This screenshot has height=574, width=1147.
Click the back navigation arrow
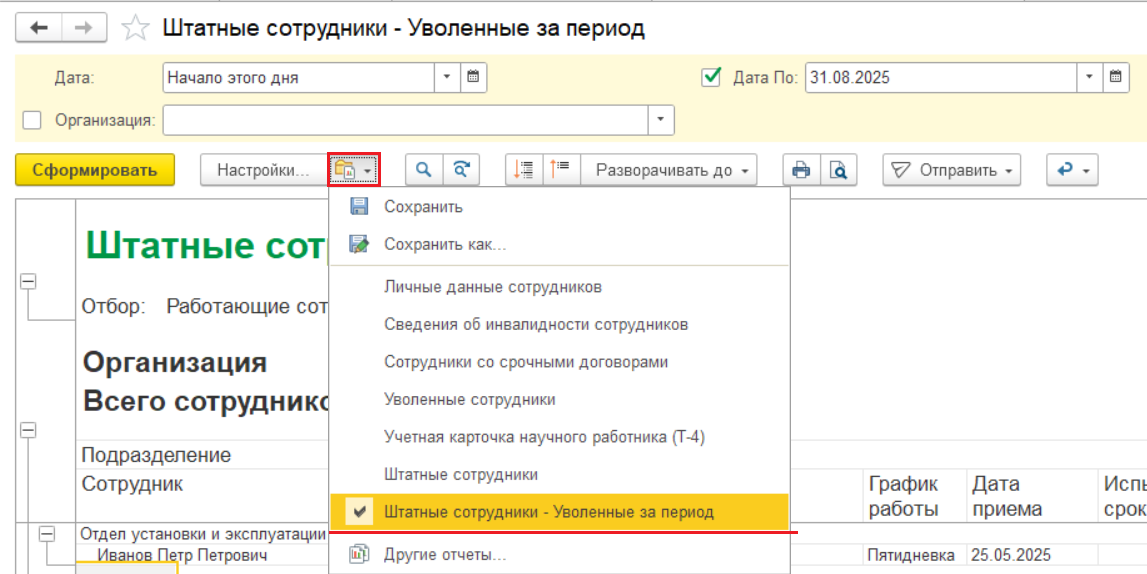(39, 28)
